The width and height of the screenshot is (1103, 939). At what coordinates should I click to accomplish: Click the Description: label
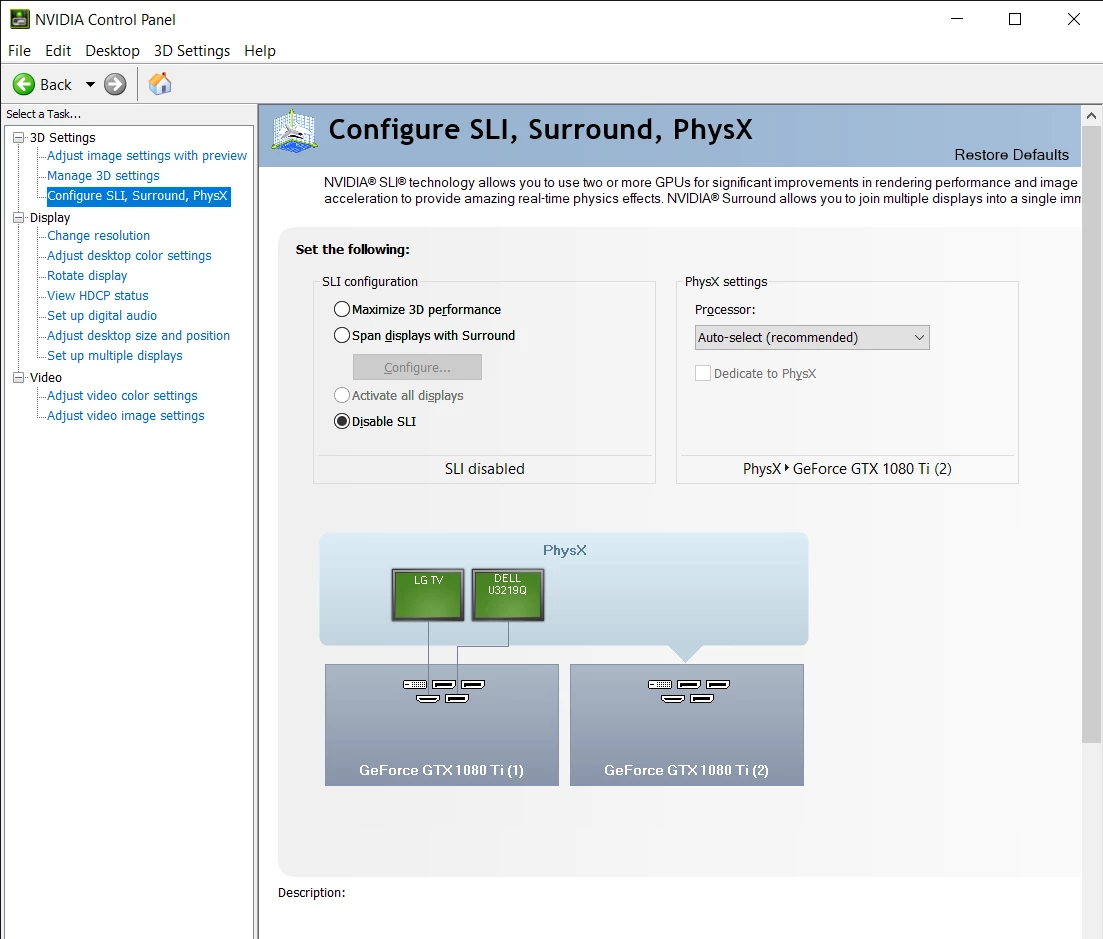(312, 893)
